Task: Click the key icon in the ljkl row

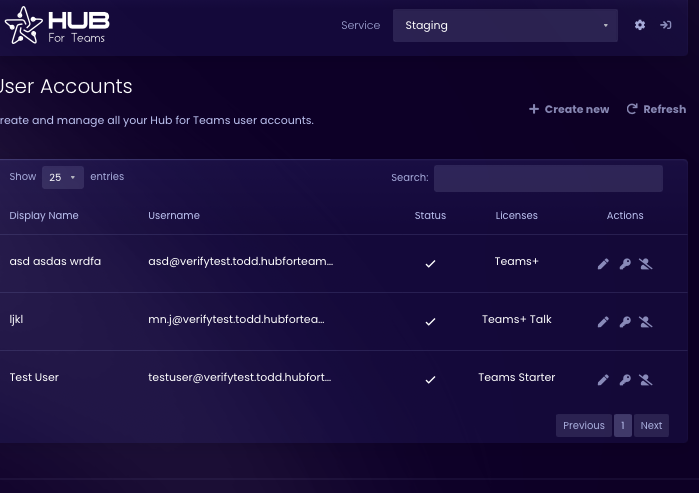Action: 625,322
